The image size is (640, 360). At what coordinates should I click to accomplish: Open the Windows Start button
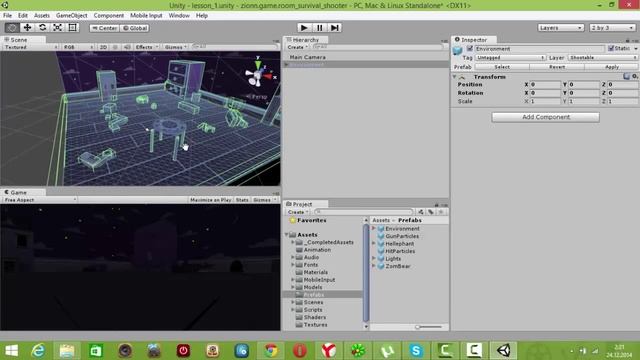[x=11, y=350]
